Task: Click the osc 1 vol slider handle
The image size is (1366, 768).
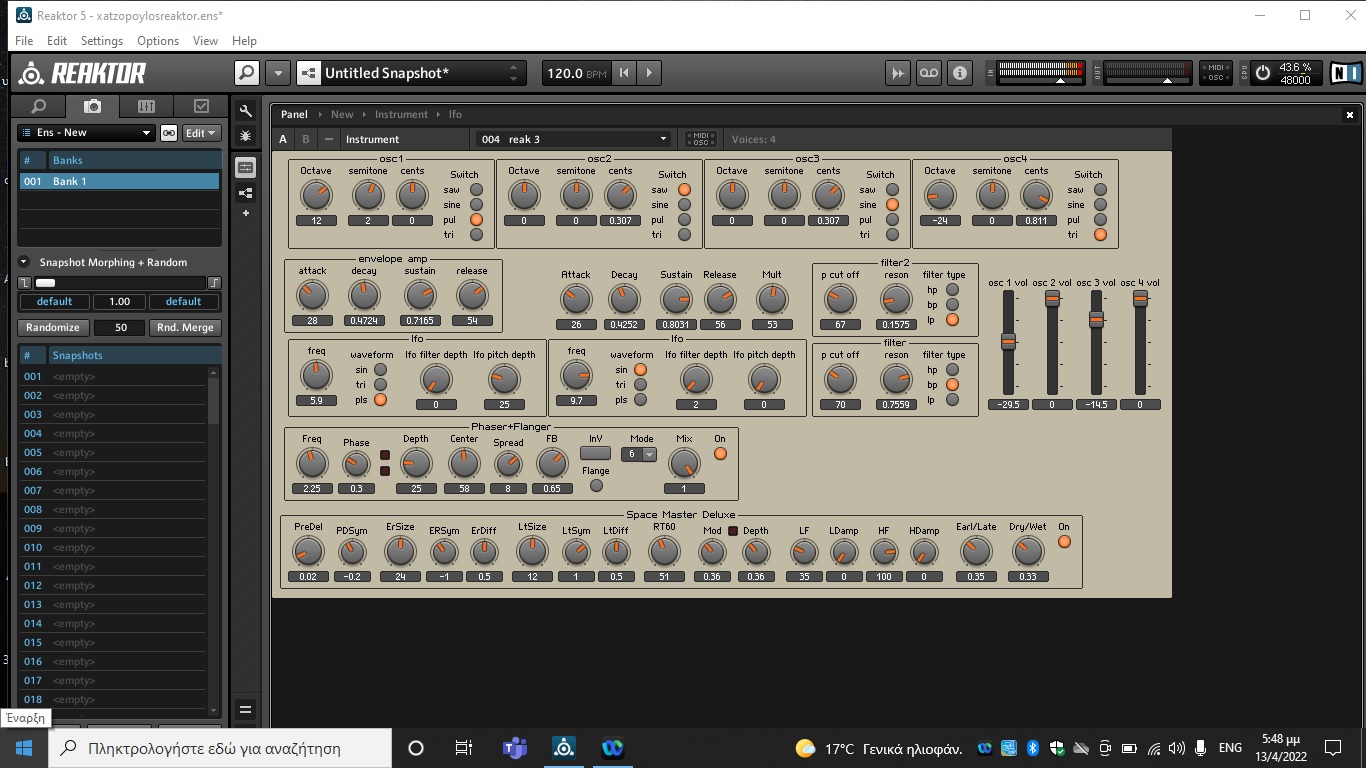Action: pyautogui.click(x=1008, y=342)
